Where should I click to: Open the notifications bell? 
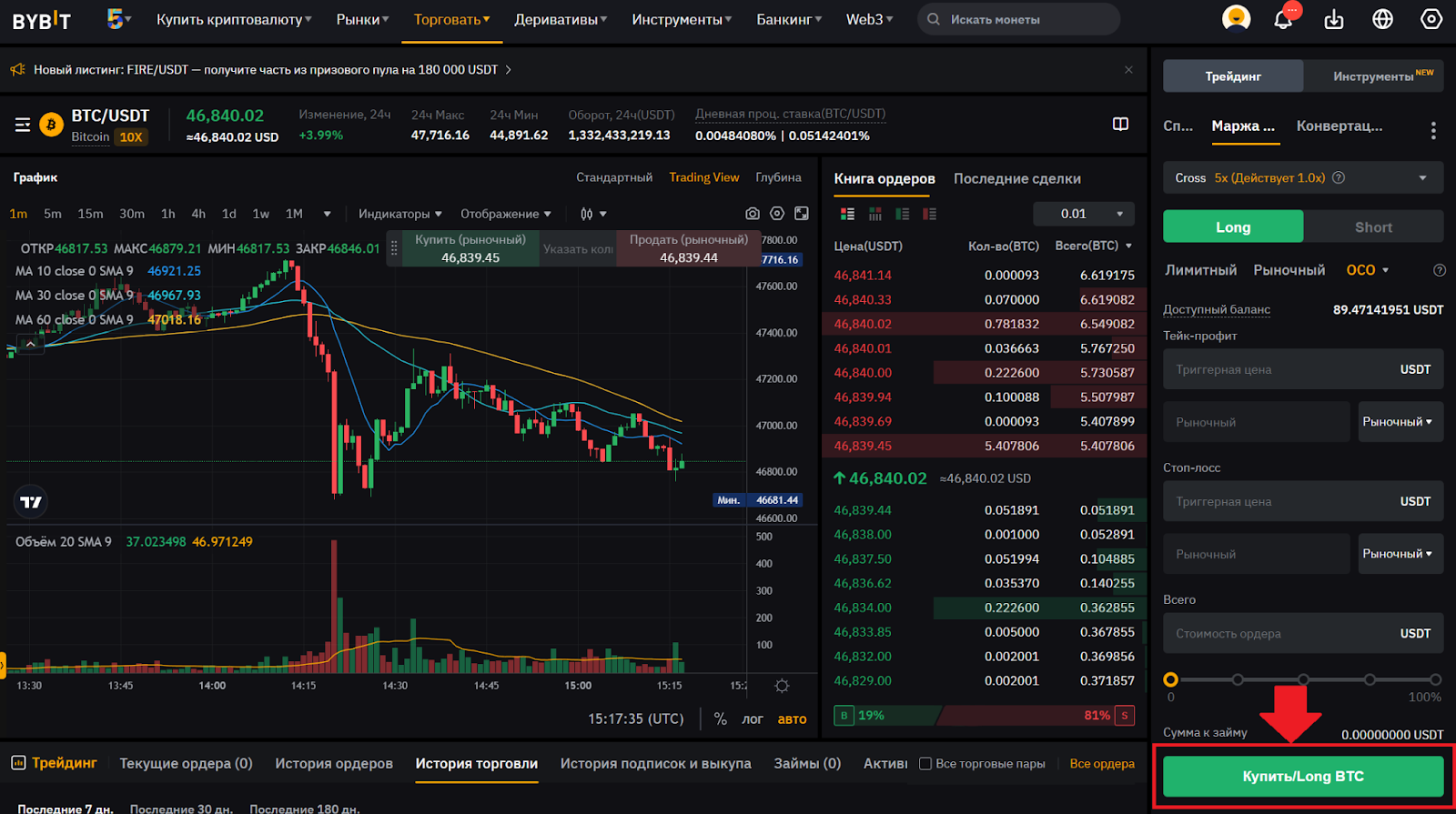click(x=1283, y=19)
